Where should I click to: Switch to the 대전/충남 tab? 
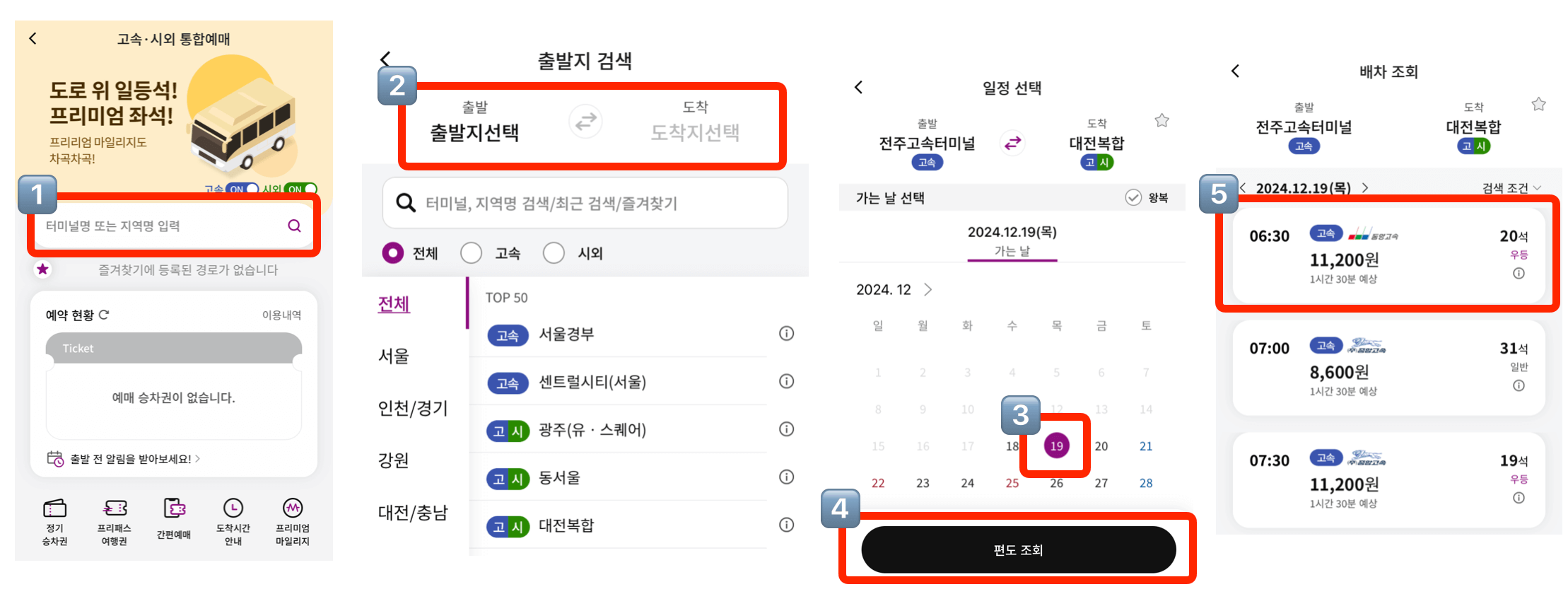click(413, 512)
